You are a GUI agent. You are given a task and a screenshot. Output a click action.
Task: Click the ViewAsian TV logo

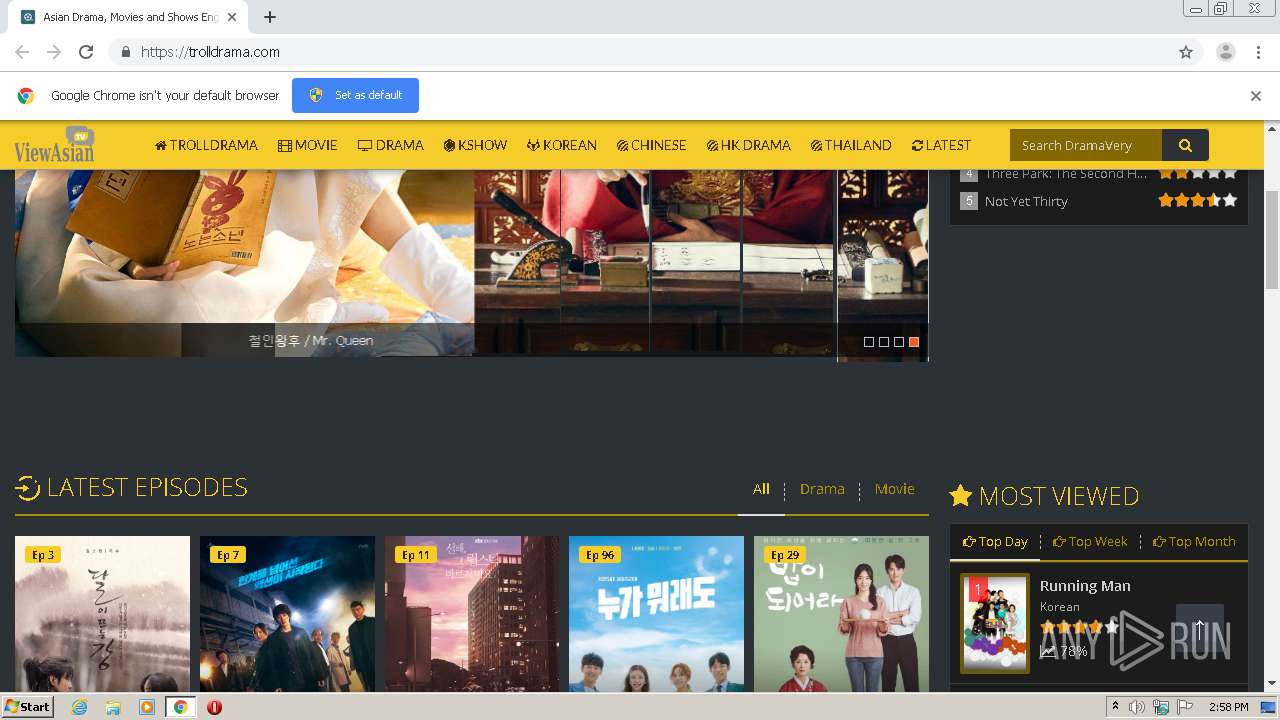click(x=54, y=145)
